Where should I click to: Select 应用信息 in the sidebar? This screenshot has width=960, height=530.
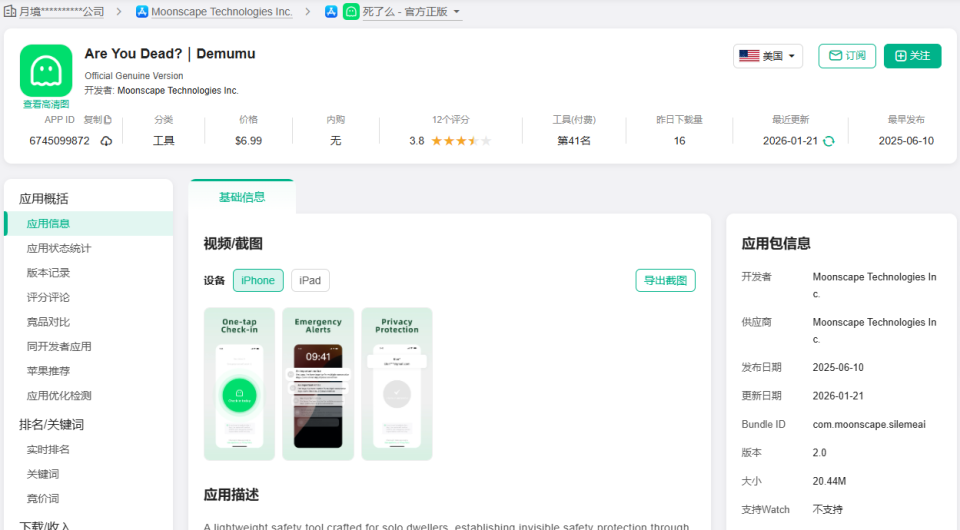89,223
